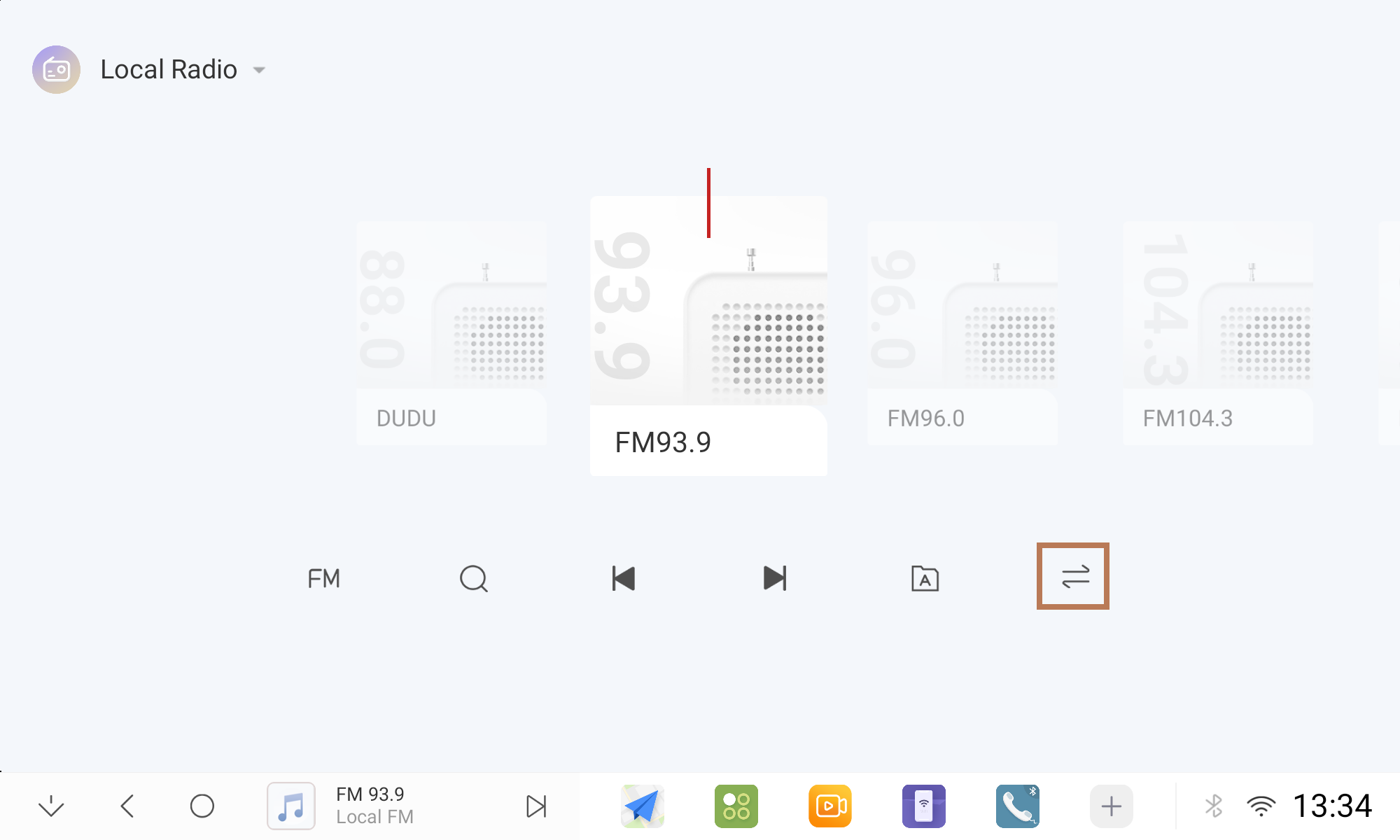This screenshot has height=840, width=1400.
Task: Add a shortcut with the plus button
Action: click(1112, 806)
